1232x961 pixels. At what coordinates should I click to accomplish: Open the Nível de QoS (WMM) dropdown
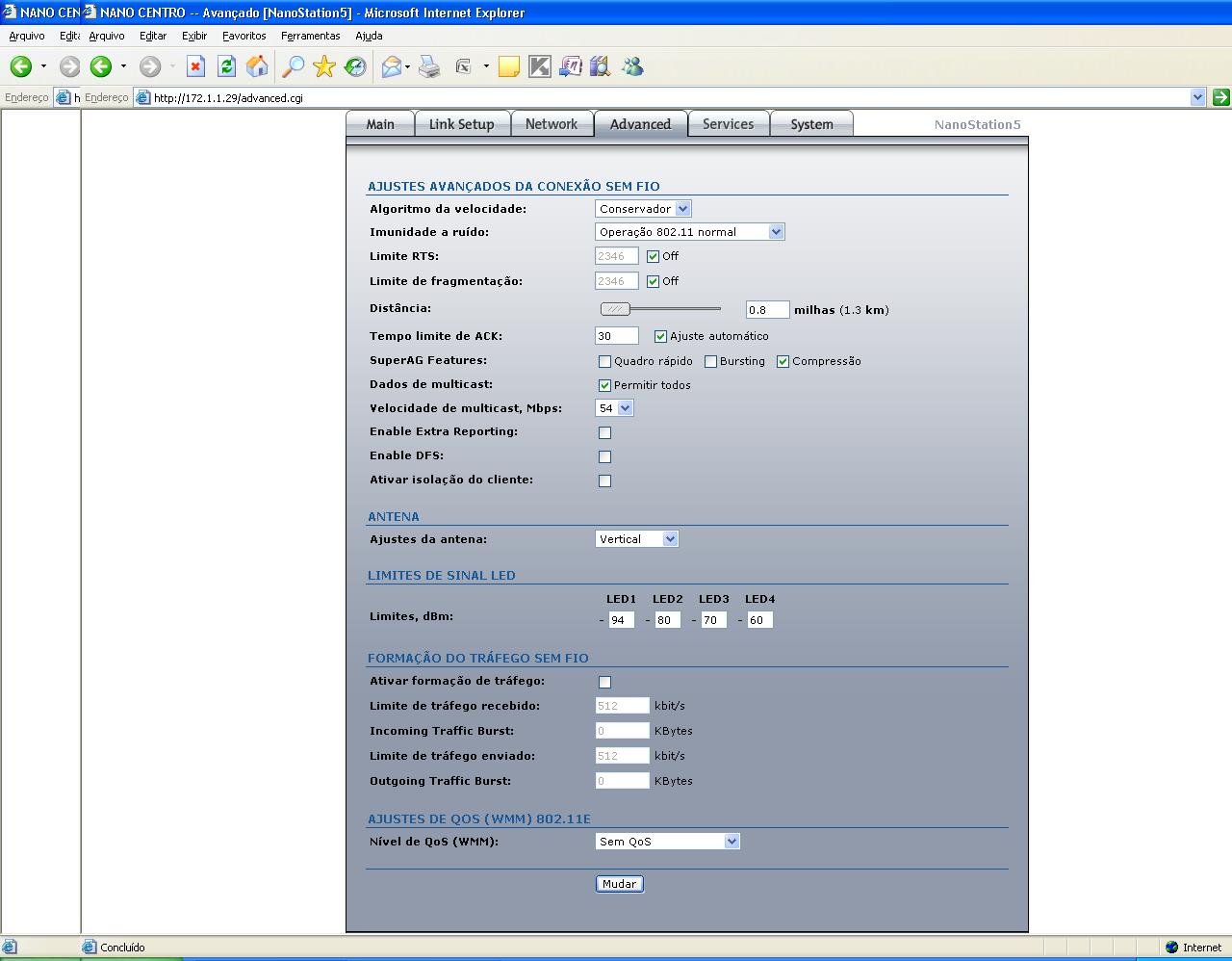click(x=667, y=842)
